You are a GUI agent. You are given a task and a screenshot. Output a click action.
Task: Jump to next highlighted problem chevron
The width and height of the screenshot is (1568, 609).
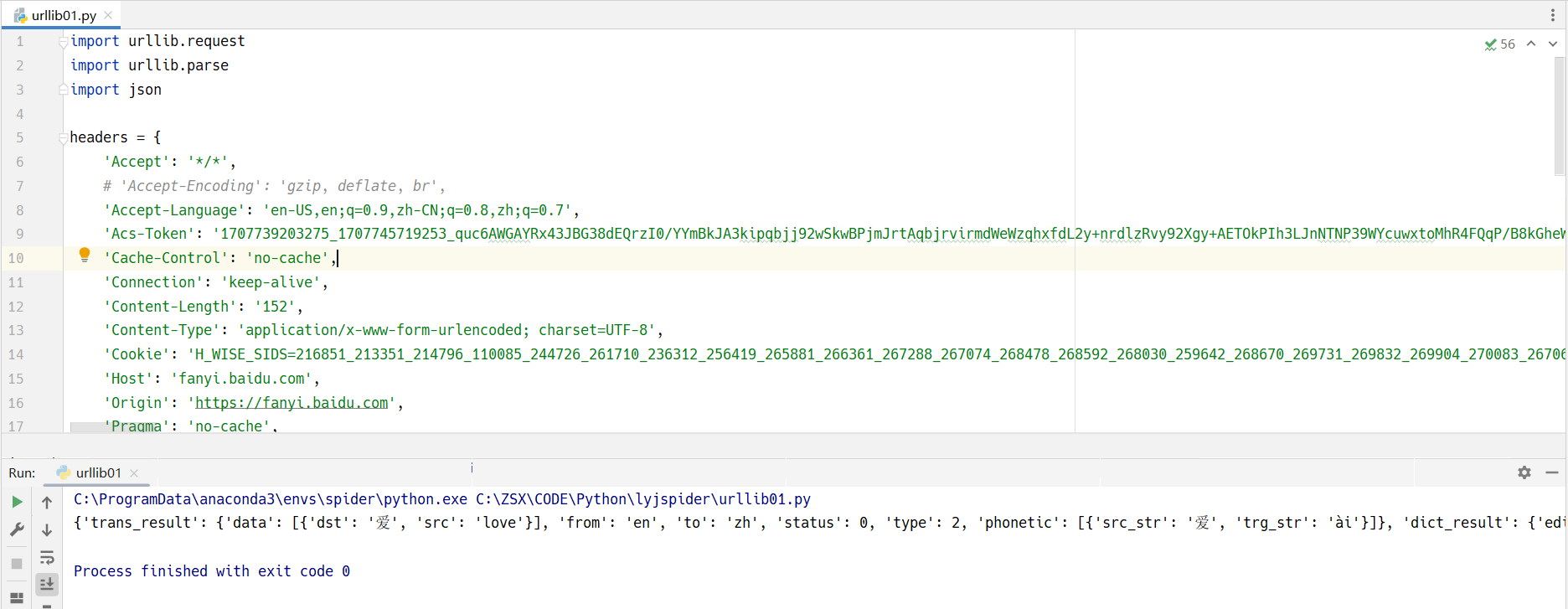pyautogui.click(x=1553, y=44)
